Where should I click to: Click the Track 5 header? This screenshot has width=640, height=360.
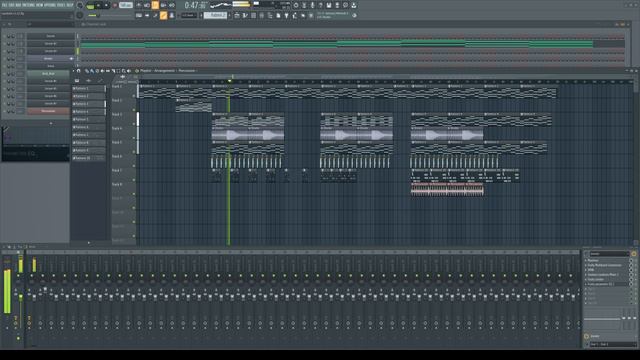click(x=123, y=146)
